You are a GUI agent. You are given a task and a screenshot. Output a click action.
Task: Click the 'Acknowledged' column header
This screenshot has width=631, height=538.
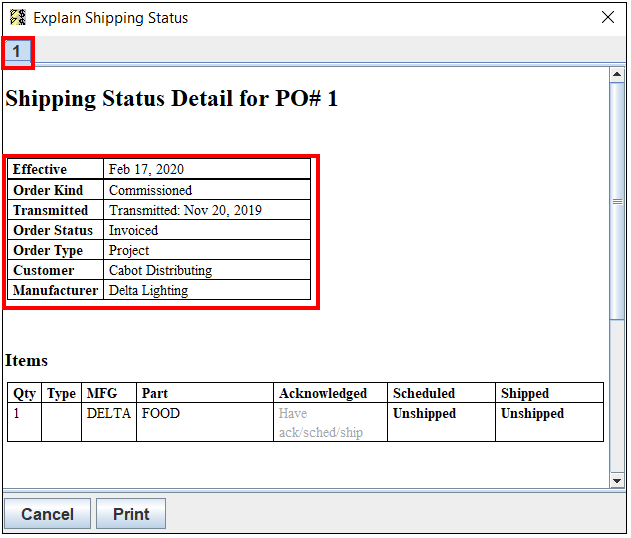click(x=323, y=394)
